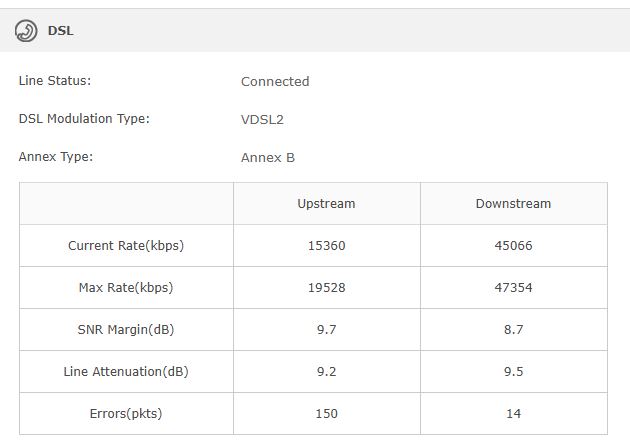Select the VDSL2 modulation type value
The width and height of the screenshot is (630, 444).
tap(262, 120)
